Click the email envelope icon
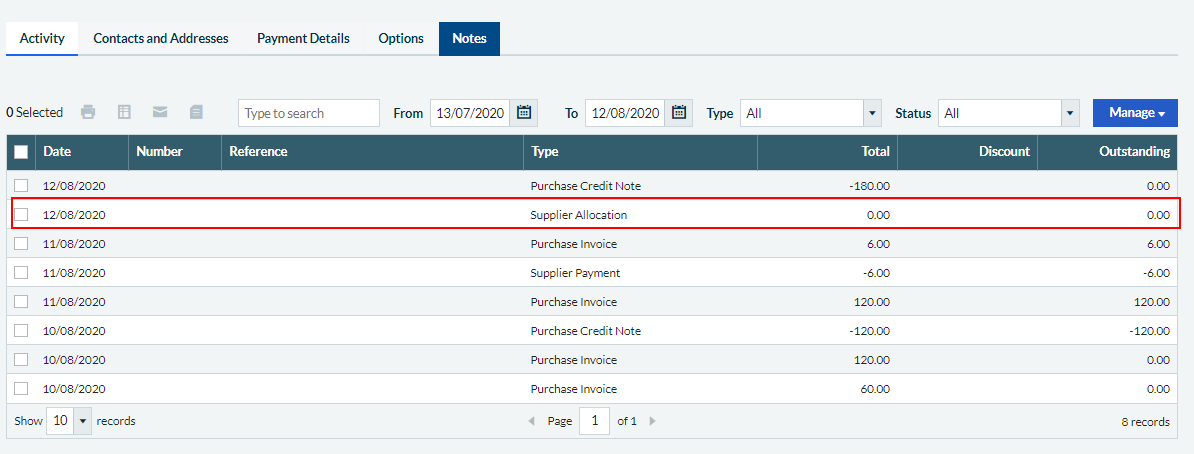This screenshot has width=1194, height=454. click(160, 112)
